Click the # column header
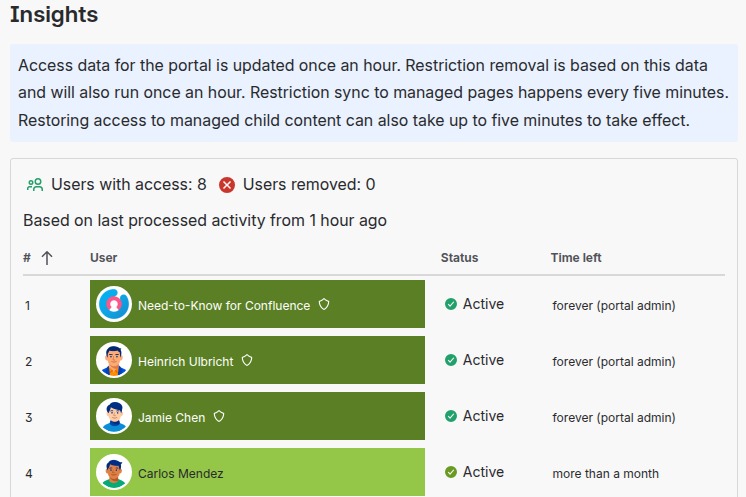The width and height of the screenshot is (746, 497). coord(27,258)
